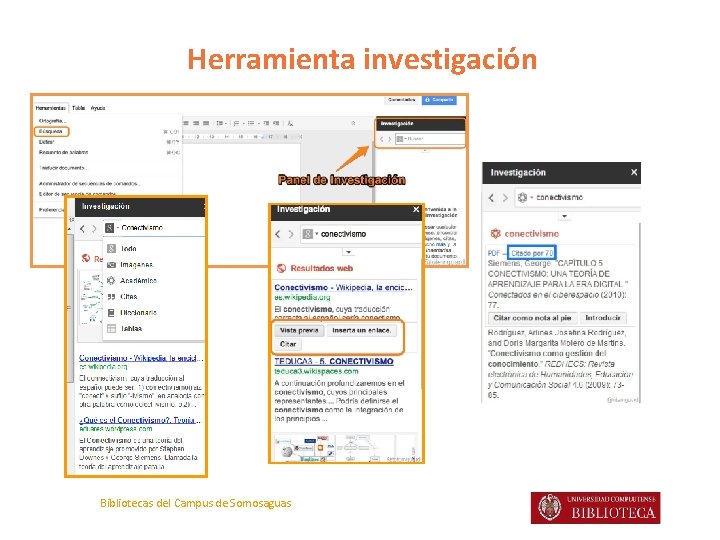Click the Comentarios button
The image size is (720, 540).
(x=401, y=100)
